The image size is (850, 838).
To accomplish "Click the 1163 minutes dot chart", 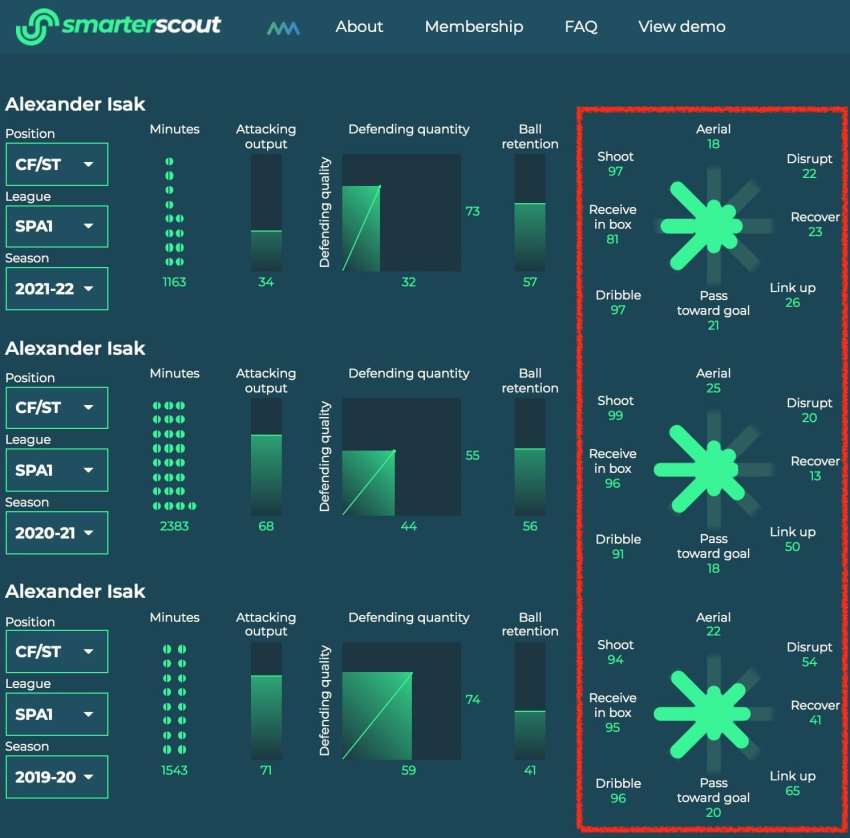I will (x=174, y=211).
